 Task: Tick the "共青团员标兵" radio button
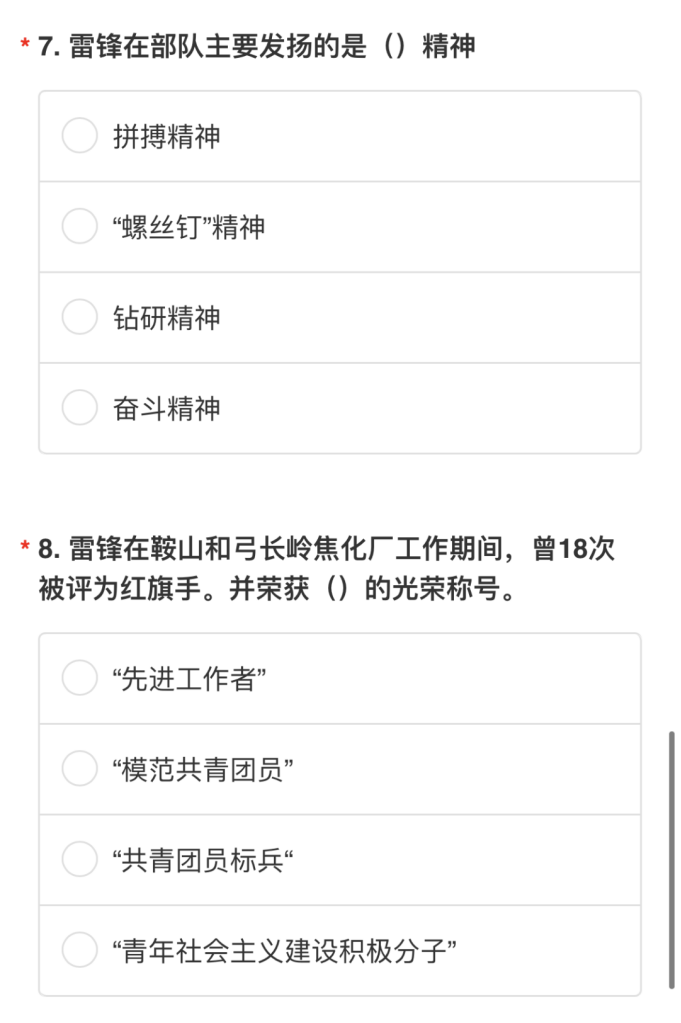pyautogui.click(x=80, y=860)
